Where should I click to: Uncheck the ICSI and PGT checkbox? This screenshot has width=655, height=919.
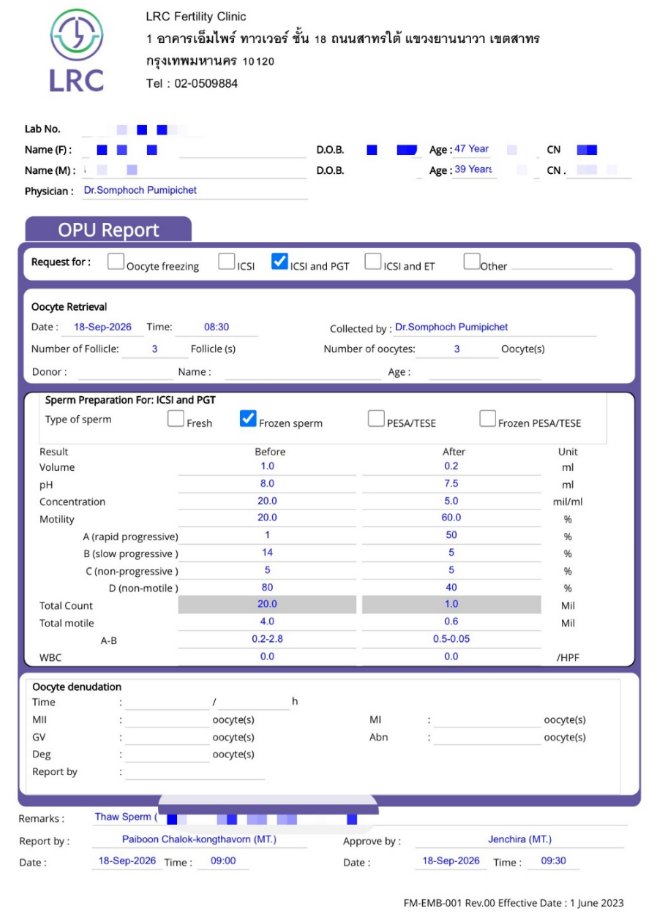click(279, 261)
